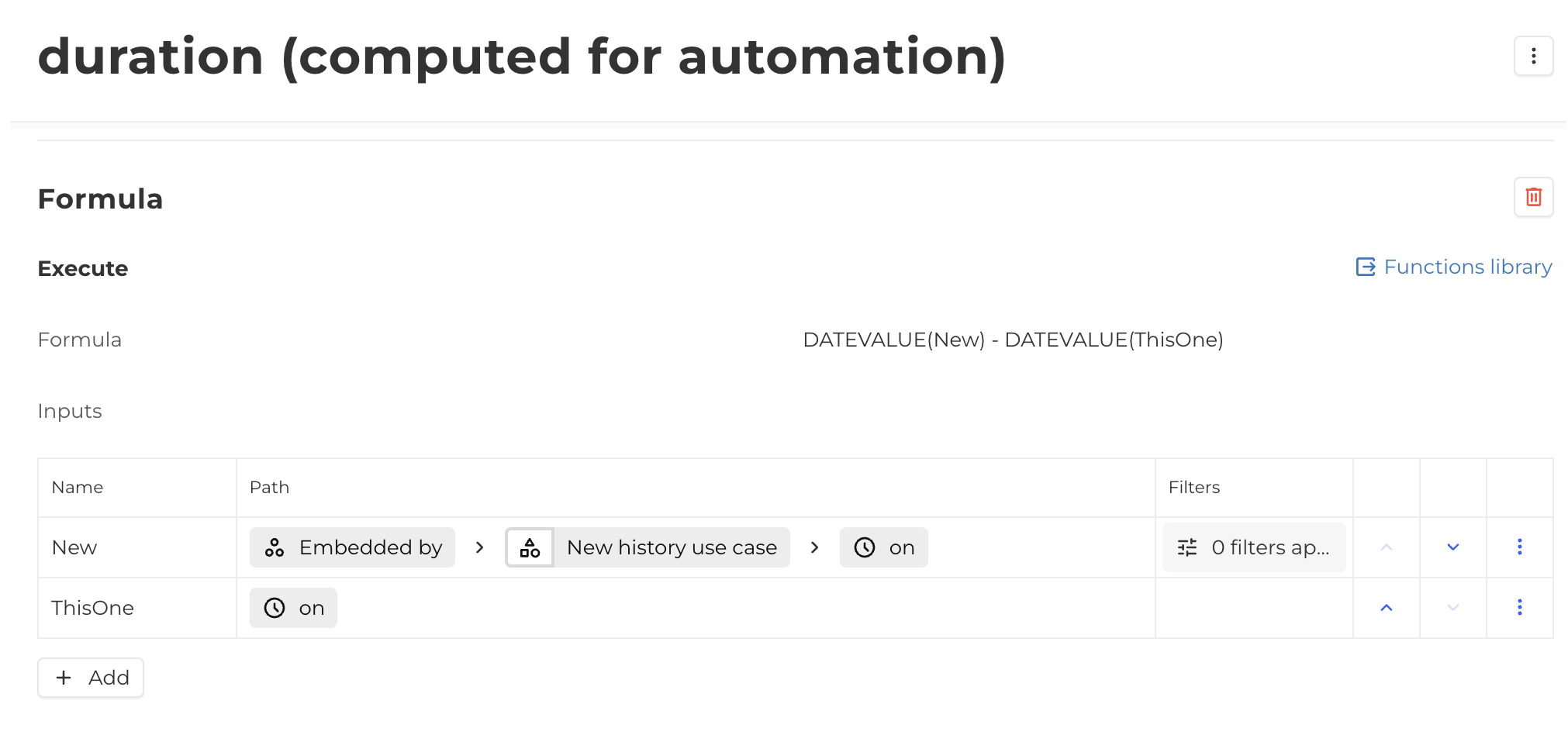Click the 'on' clock chip in ThisOne row
Viewport: 1568px width, 735px height.
tap(293, 608)
